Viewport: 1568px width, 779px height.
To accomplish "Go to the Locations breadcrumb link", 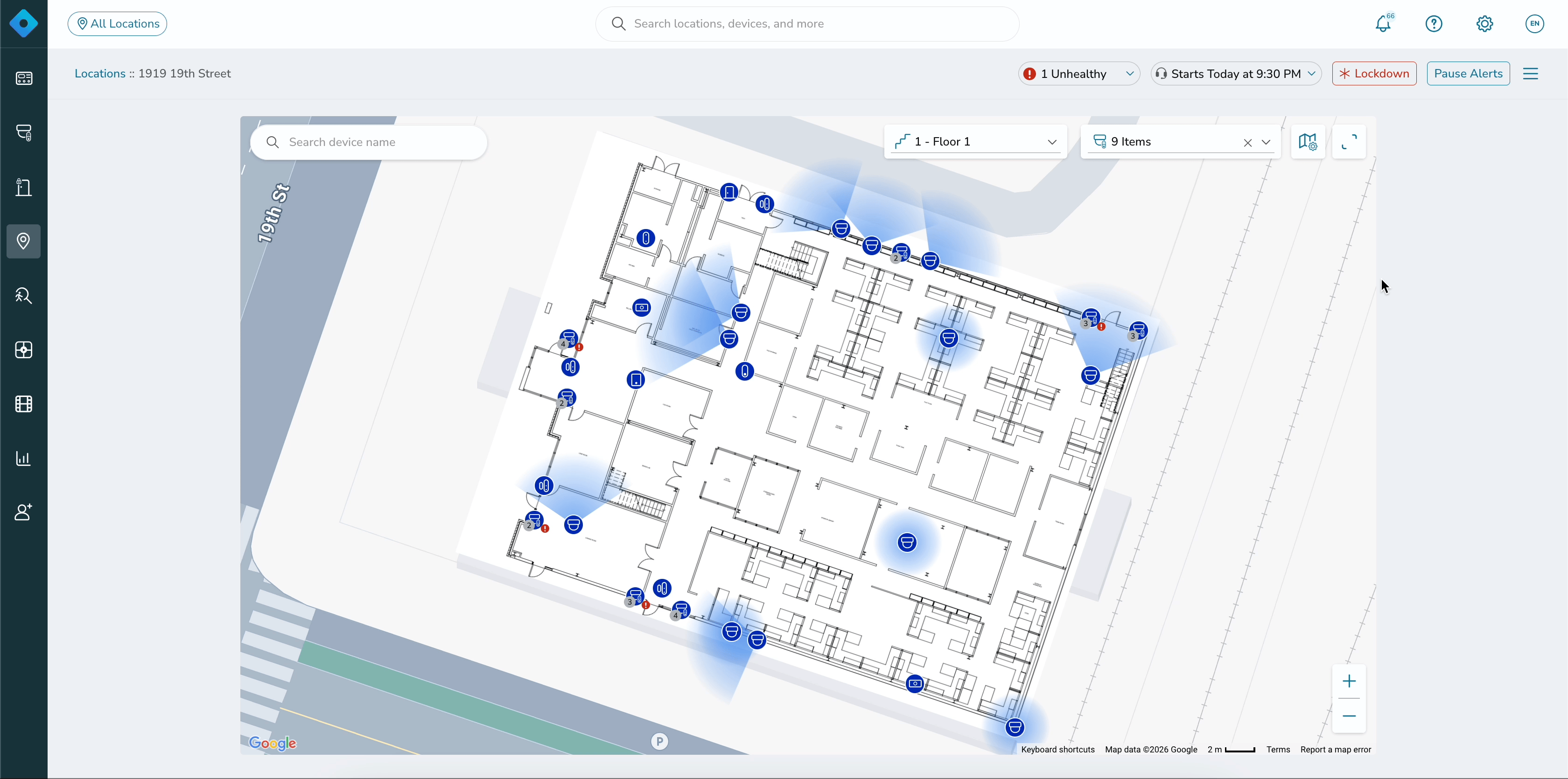I will click(x=100, y=74).
